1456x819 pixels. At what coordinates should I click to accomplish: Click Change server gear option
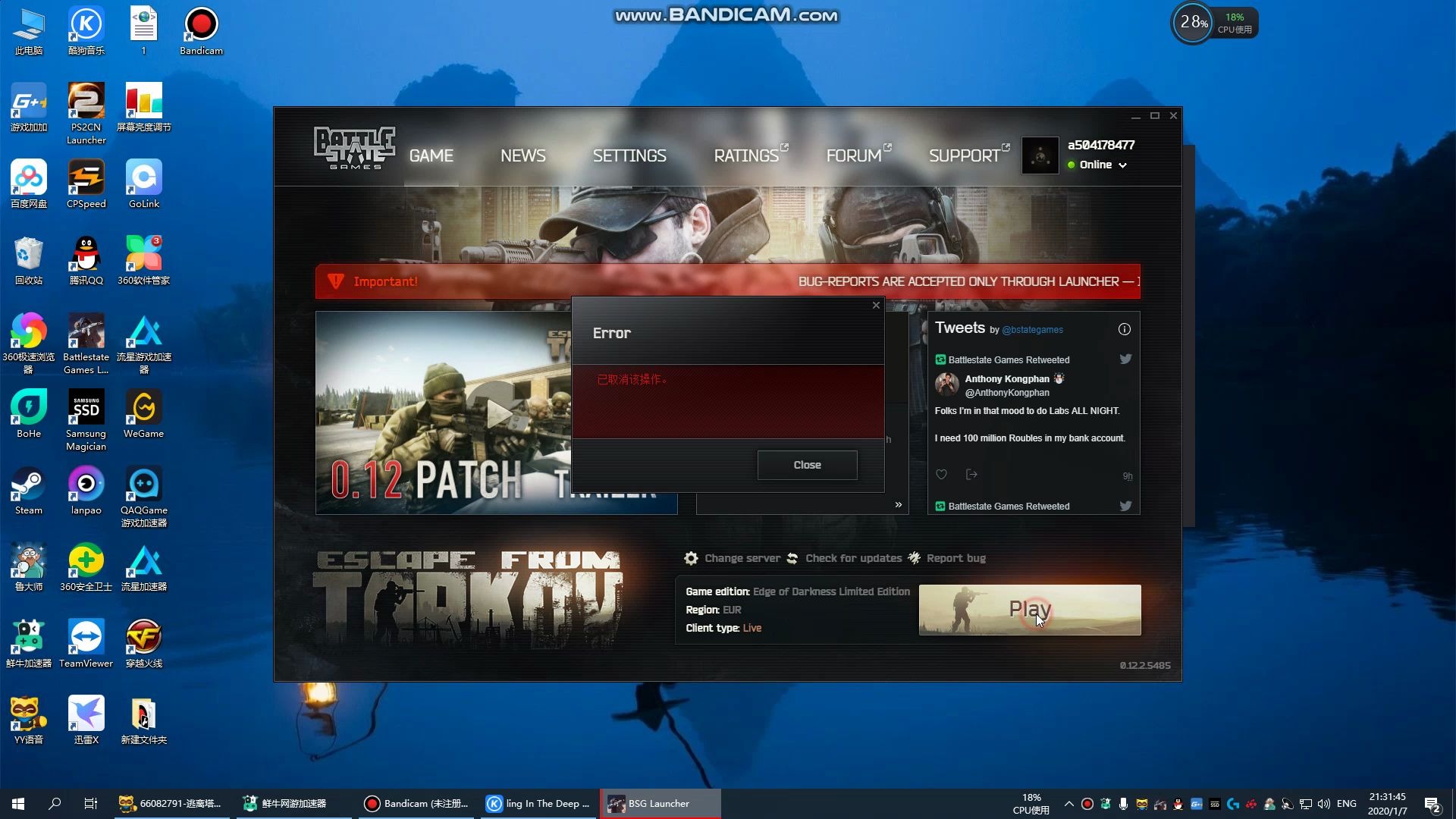point(732,558)
